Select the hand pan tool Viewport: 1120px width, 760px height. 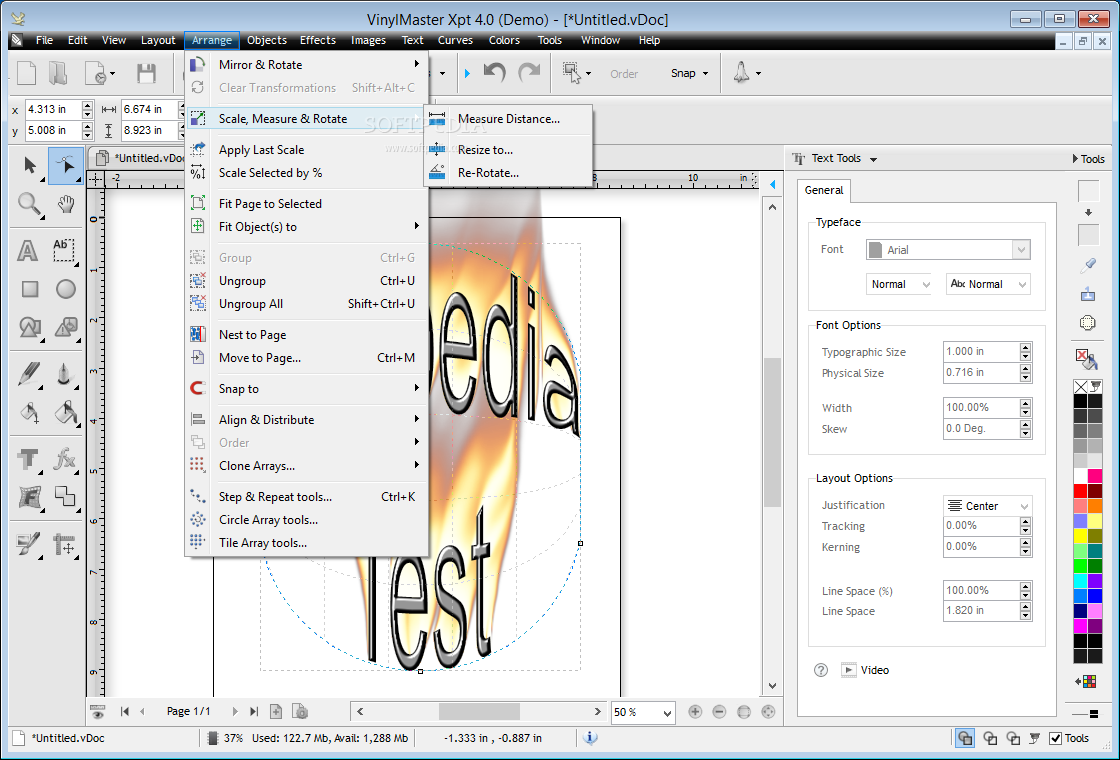66,204
